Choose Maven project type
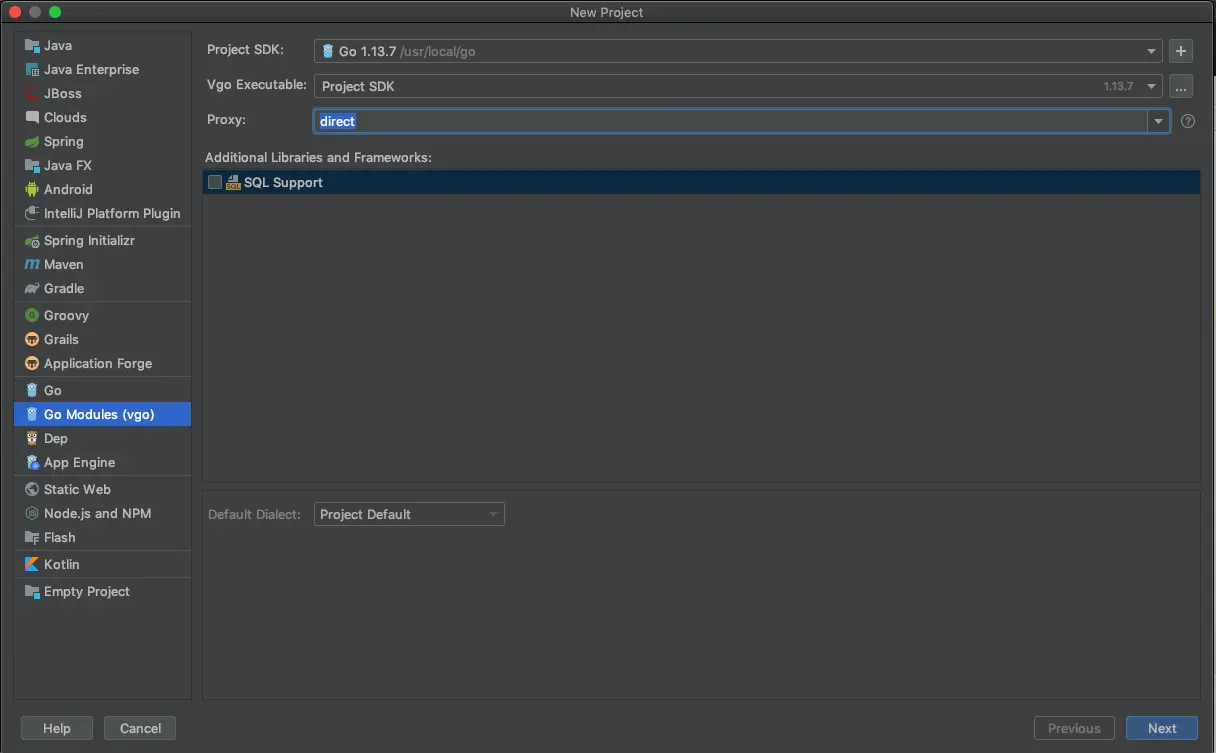This screenshot has height=753, width=1216. (102, 264)
